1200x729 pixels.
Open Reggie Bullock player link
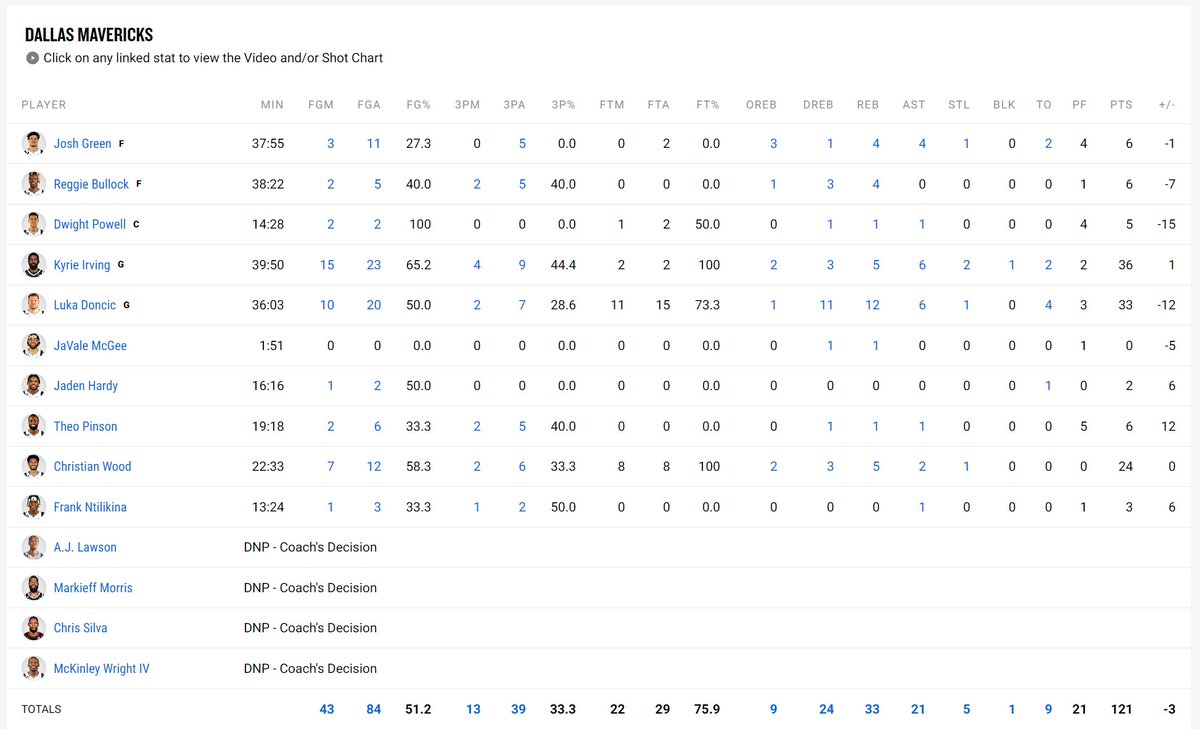[91, 184]
